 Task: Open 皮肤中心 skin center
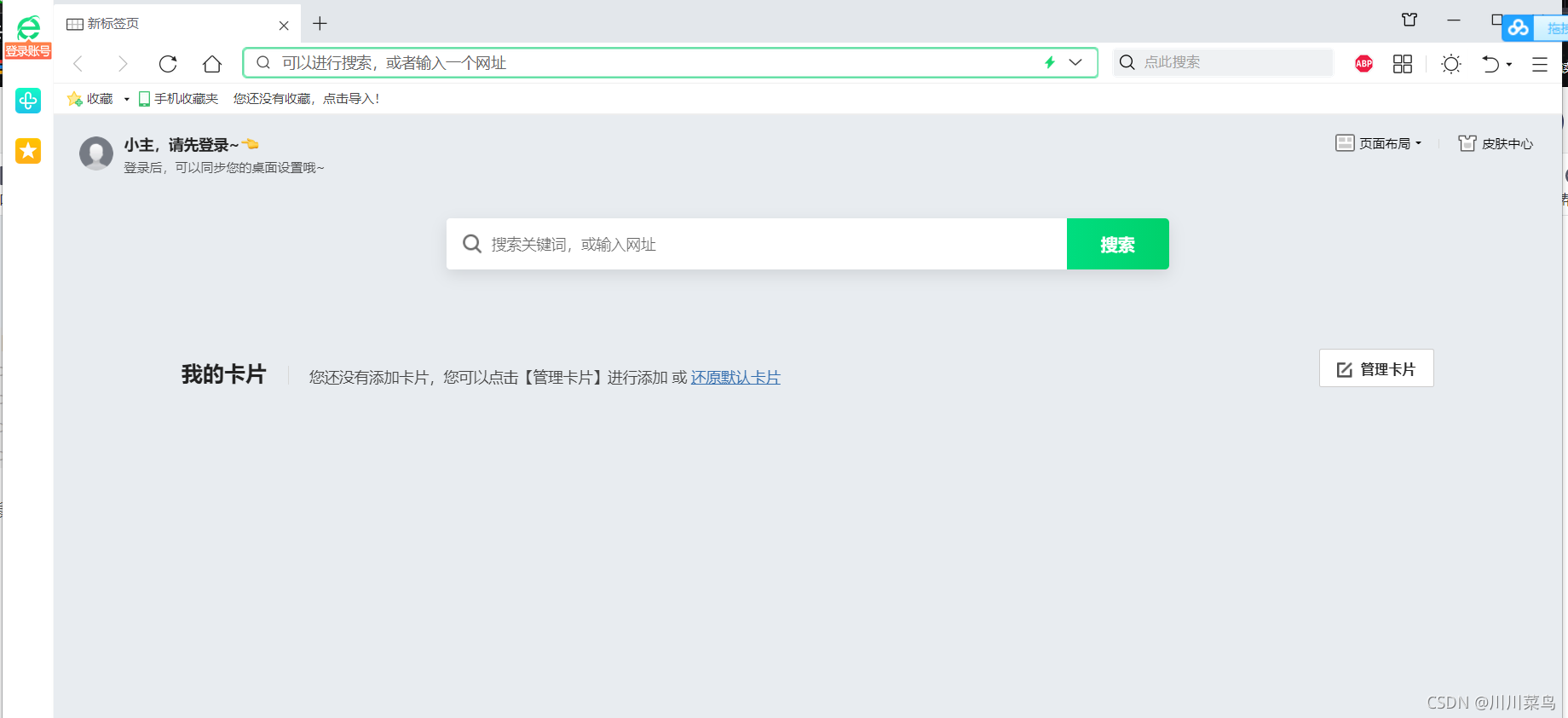point(1496,143)
